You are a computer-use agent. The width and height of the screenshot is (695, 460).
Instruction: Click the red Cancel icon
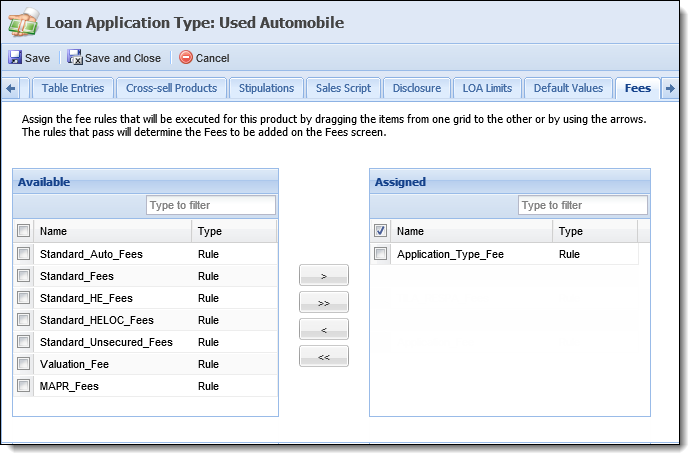[x=186, y=58]
